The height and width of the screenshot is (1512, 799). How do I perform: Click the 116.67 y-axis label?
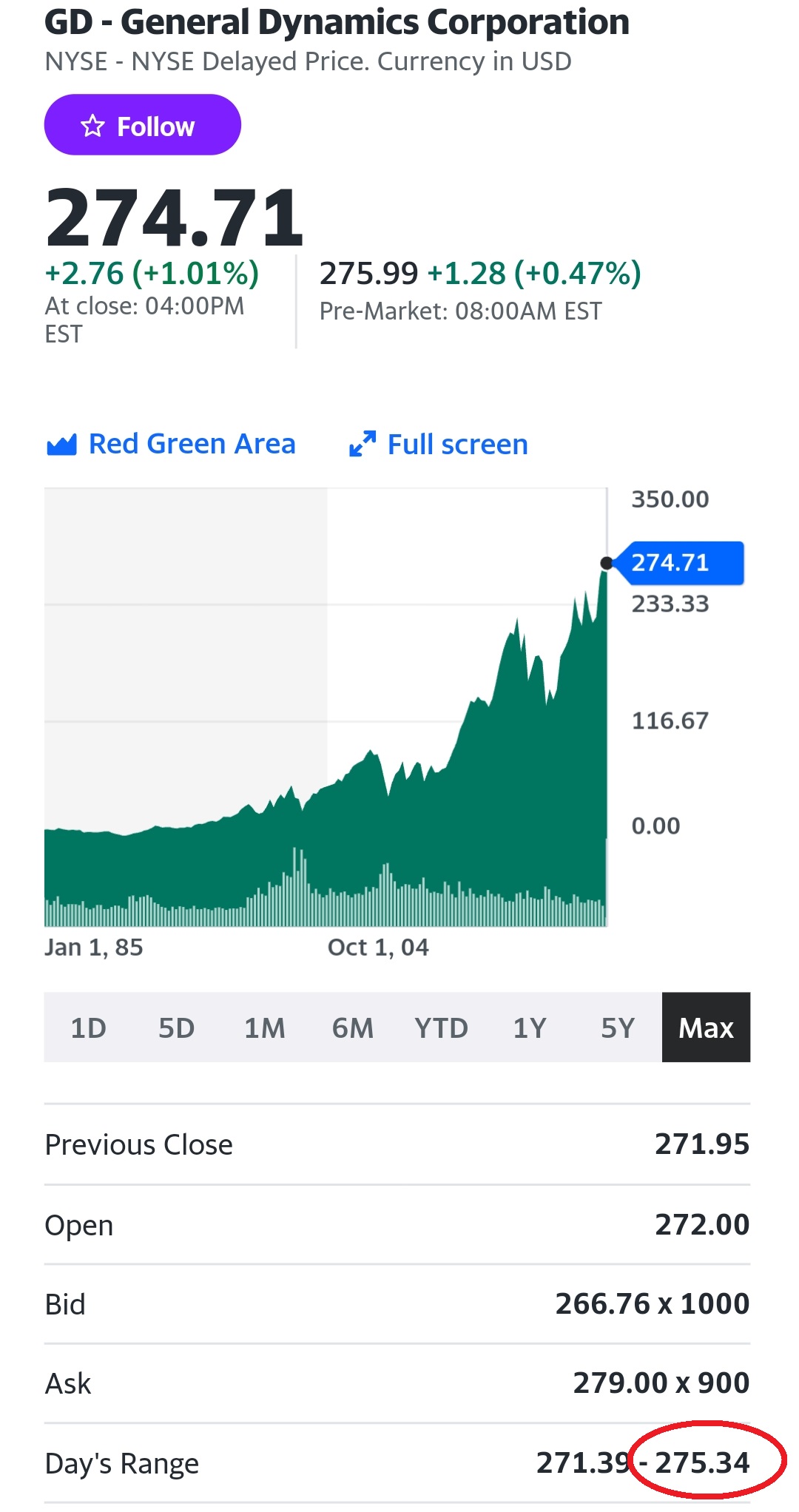click(x=670, y=720)
